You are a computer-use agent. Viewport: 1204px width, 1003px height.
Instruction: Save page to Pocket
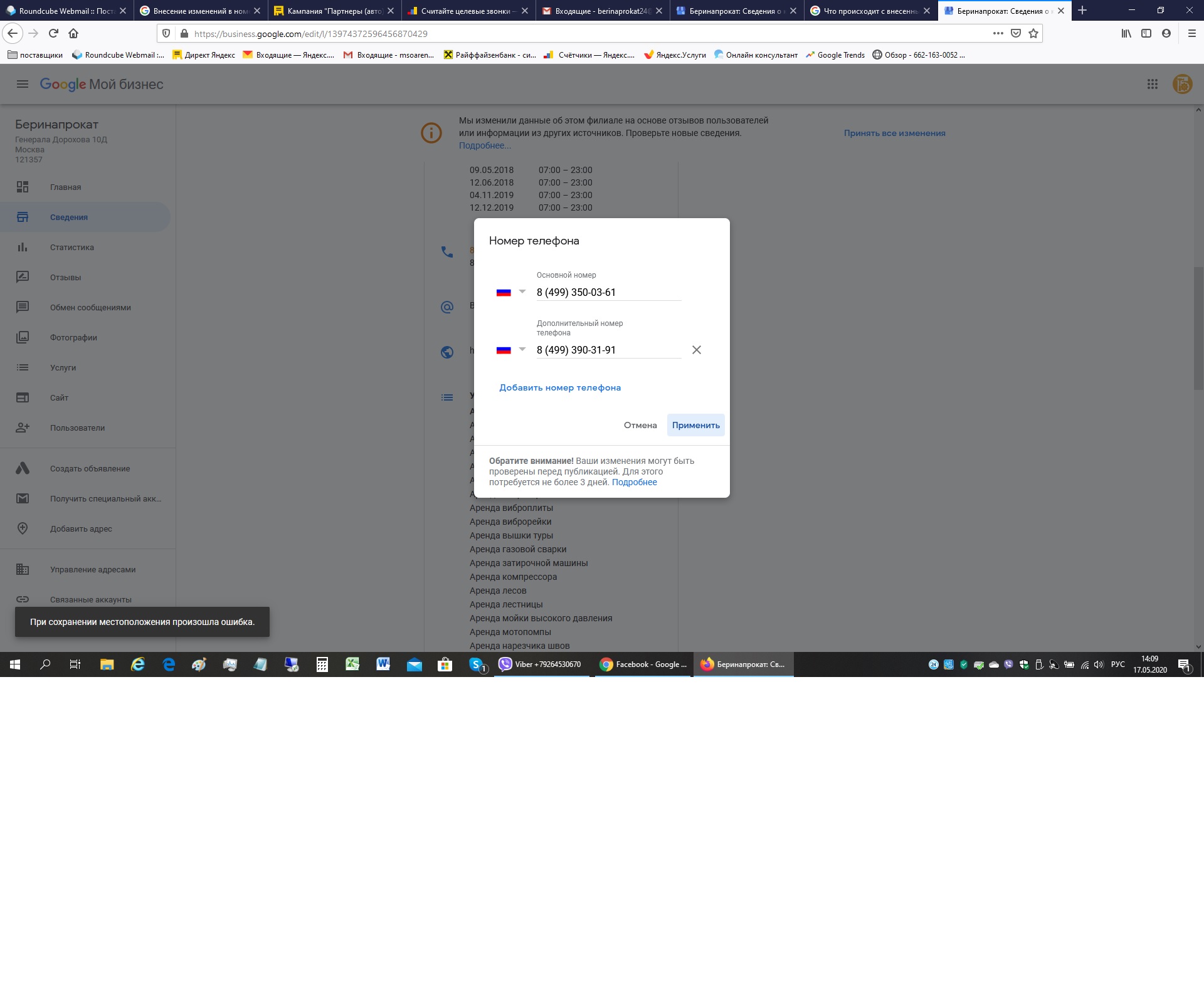1016,33
